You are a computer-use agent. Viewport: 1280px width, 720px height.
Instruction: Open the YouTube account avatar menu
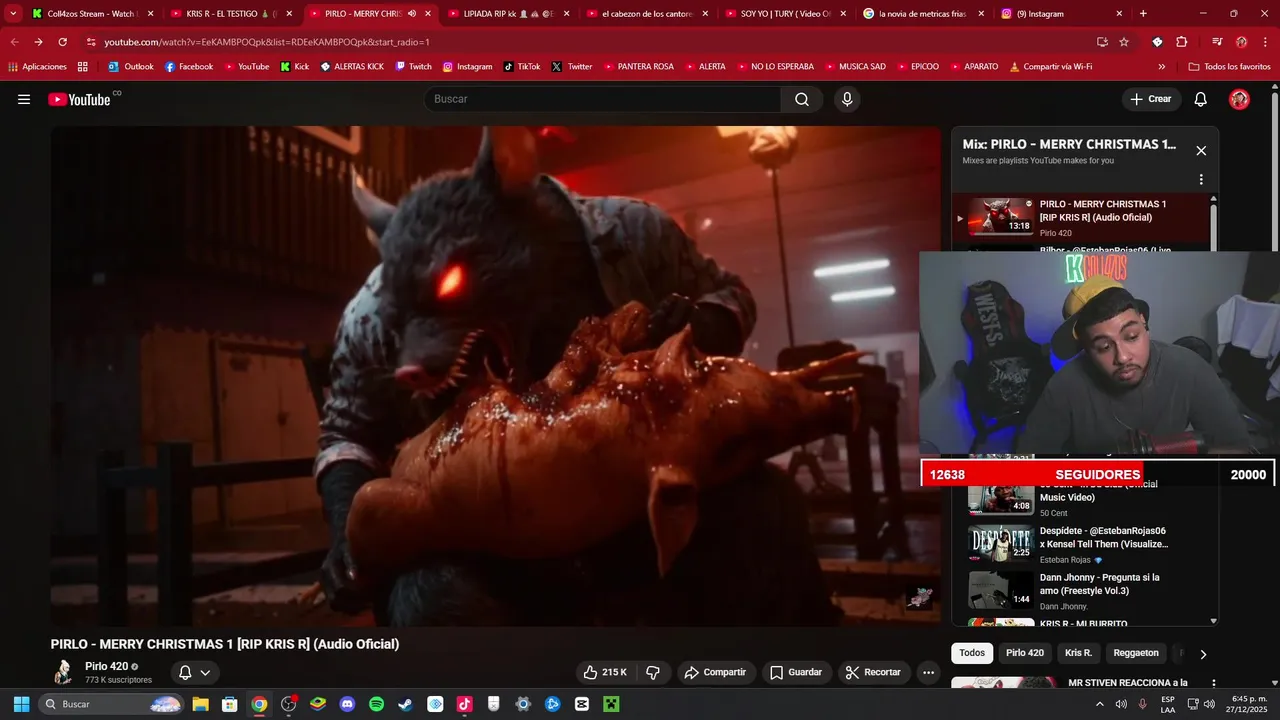tap(1239, 99)
